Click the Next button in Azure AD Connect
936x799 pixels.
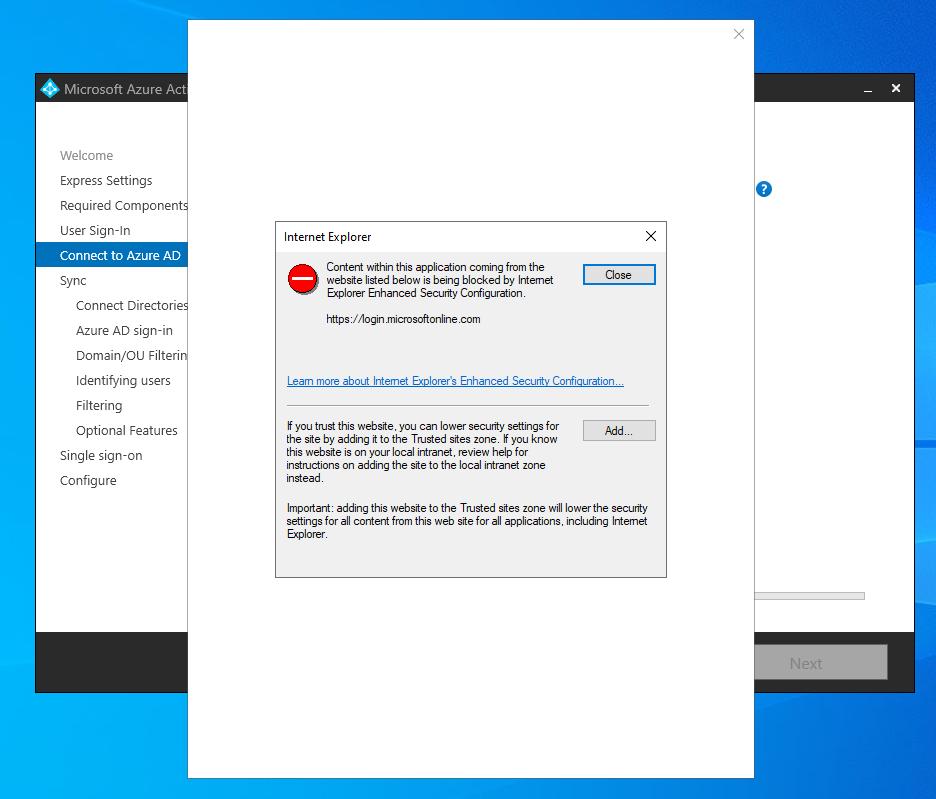pyautogui.click(x=821, y=662)
